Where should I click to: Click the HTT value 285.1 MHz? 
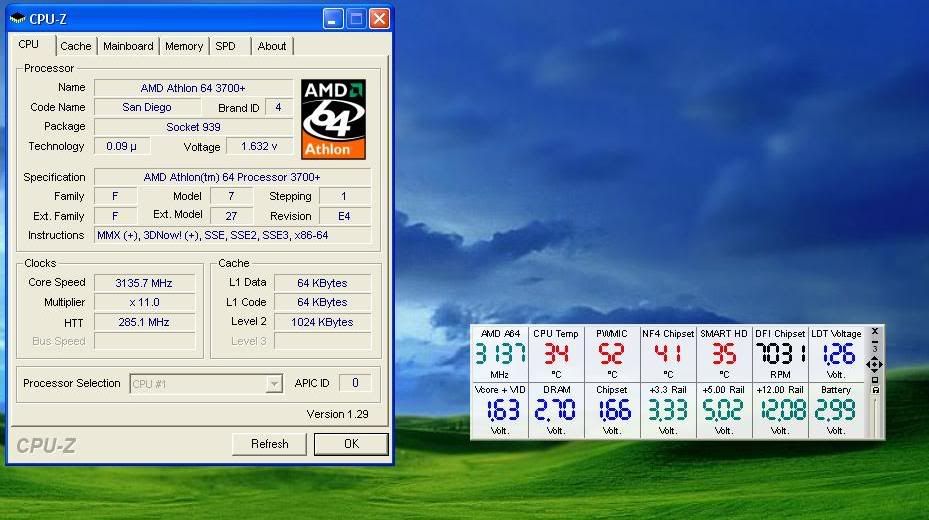(144, 322)
